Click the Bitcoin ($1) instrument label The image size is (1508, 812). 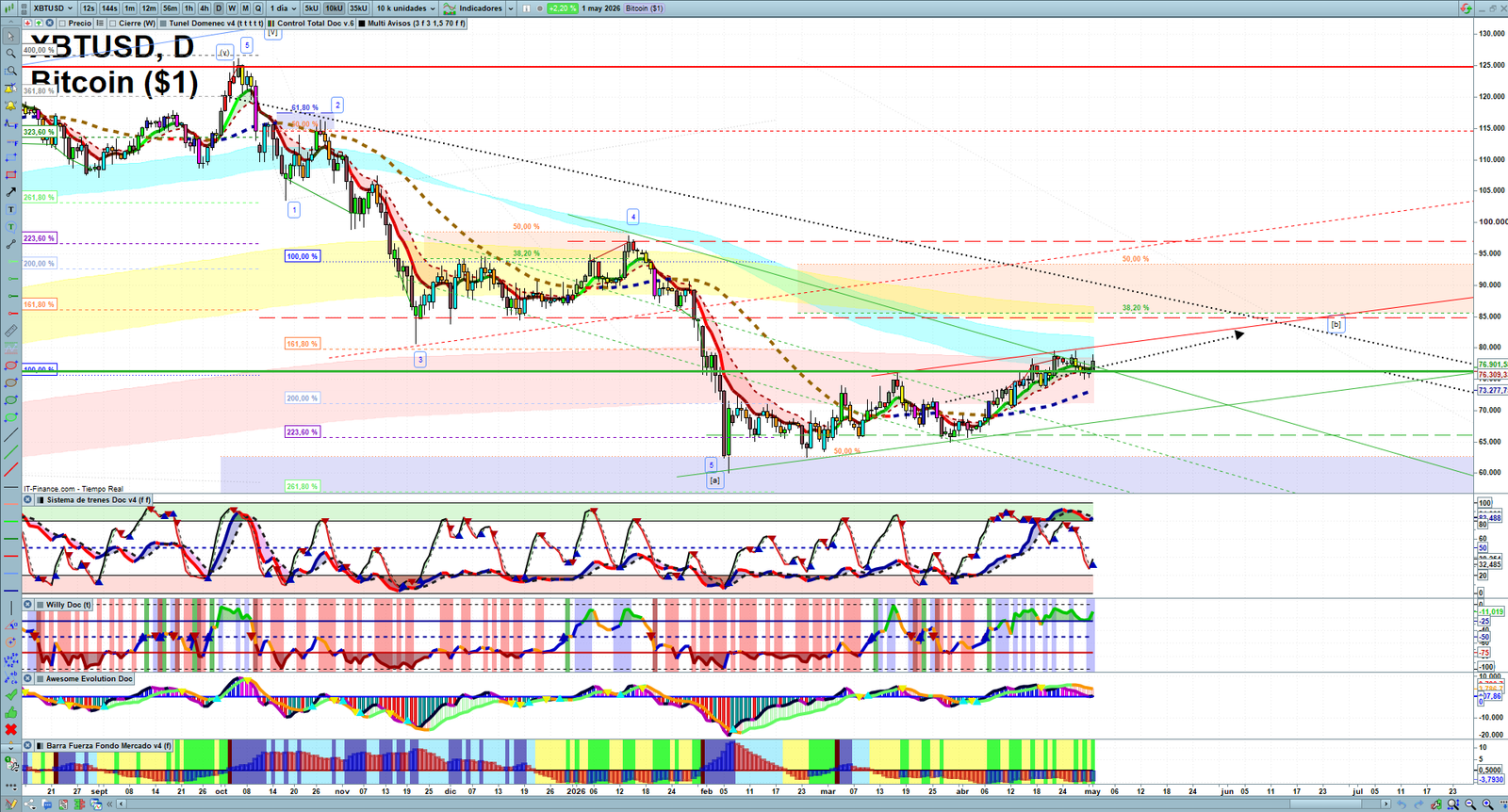pyautogui.click(x=645, y=8)
